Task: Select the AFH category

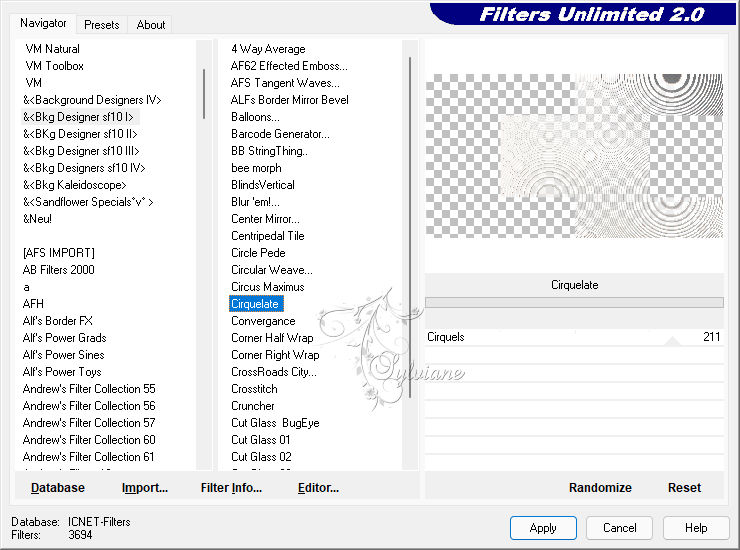Action: pos(33,304)
